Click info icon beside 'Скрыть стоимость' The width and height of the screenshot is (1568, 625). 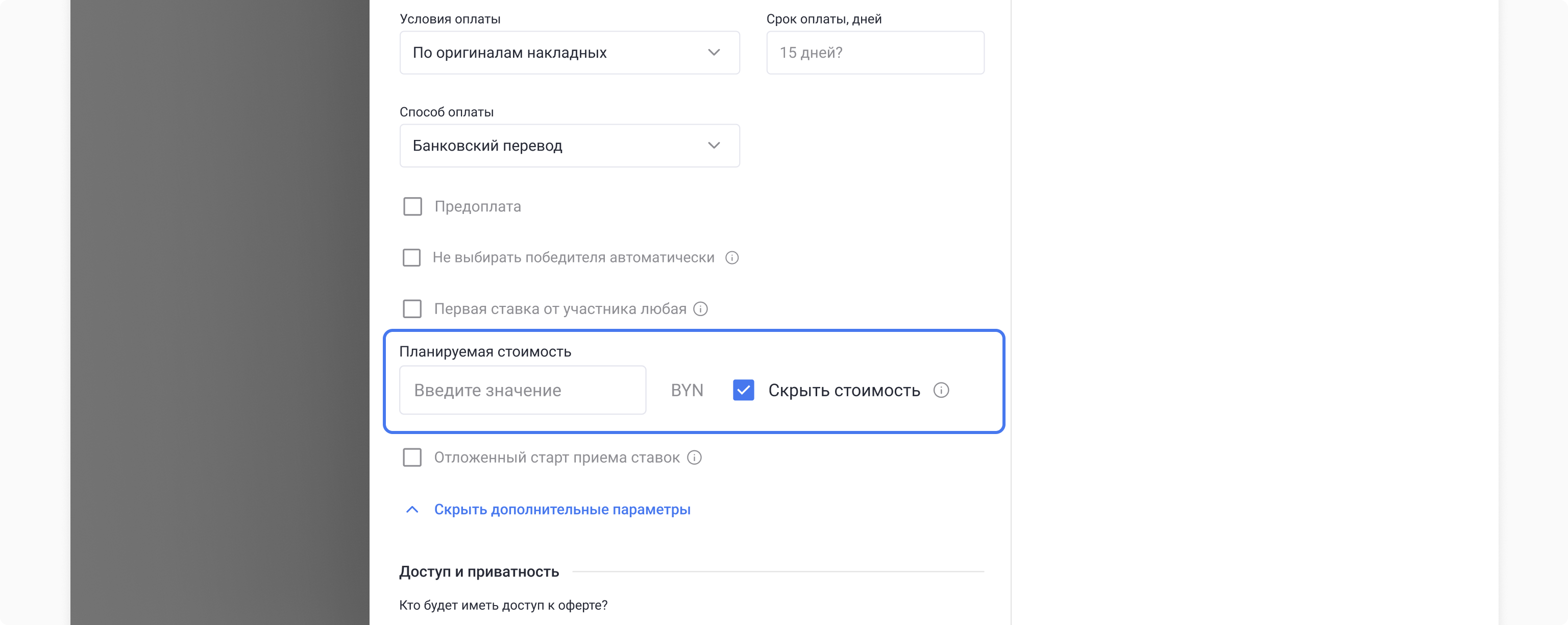click(941, 390)
